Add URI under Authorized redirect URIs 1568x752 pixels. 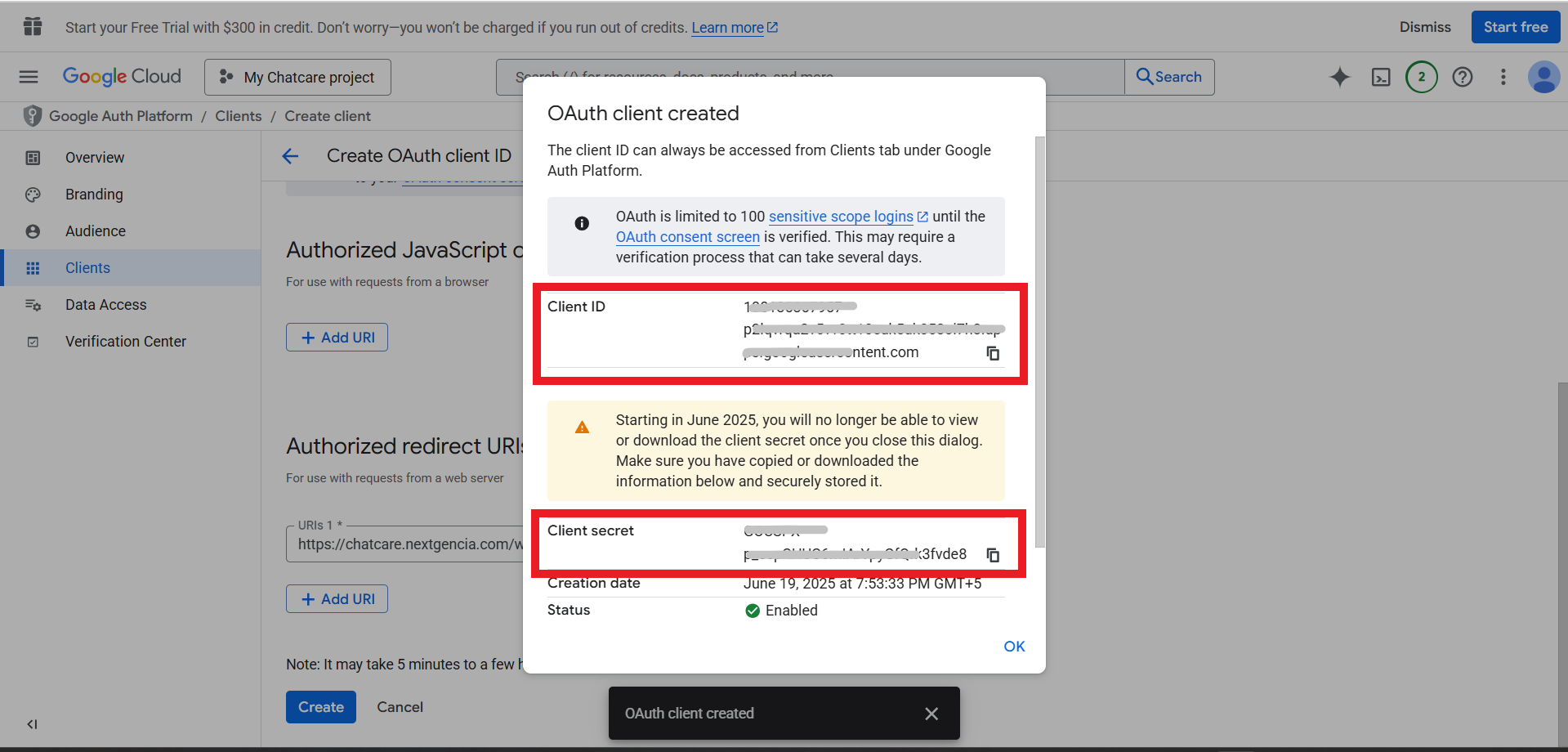[337, 599]
